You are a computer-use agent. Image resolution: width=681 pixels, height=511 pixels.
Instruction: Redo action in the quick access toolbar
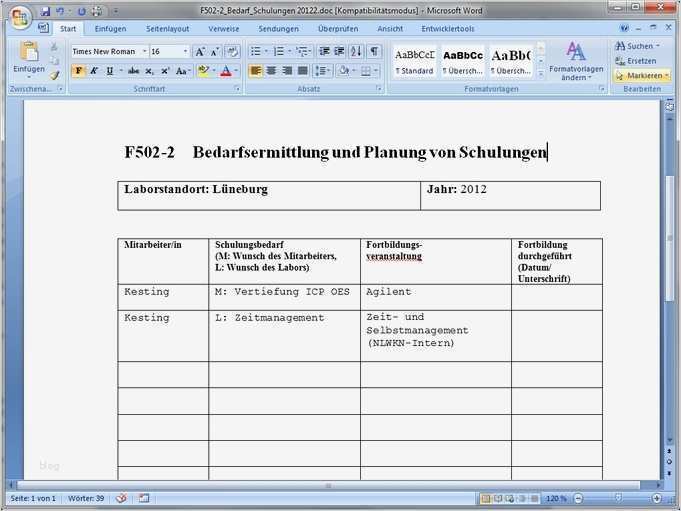tap(81, 11)
